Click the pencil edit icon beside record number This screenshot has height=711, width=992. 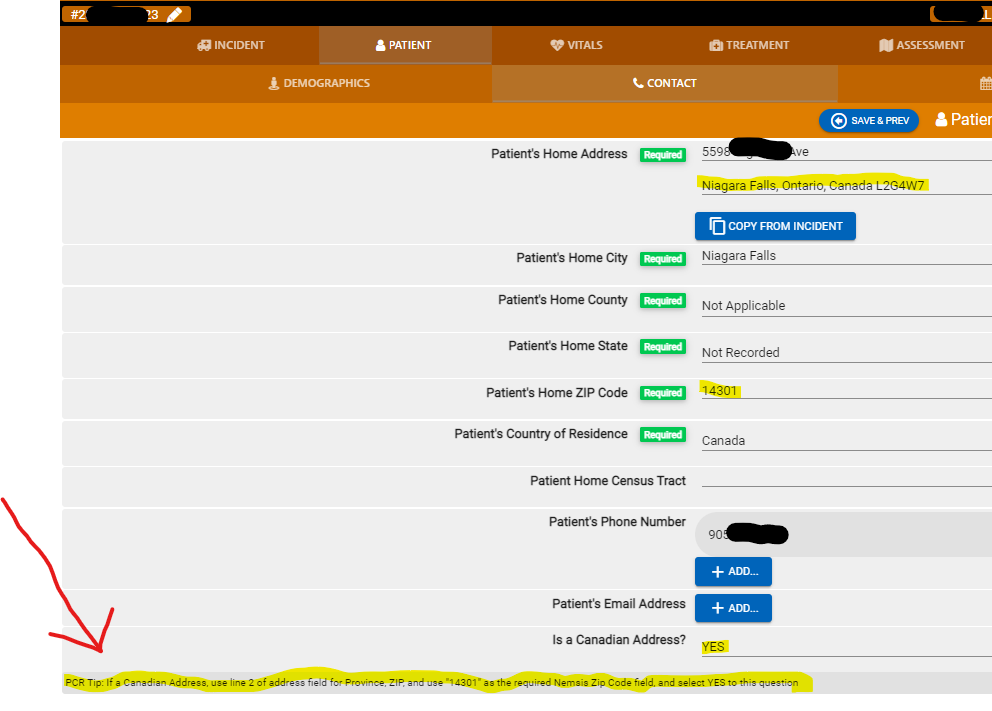pyautogui.click(x=175, y=15)
